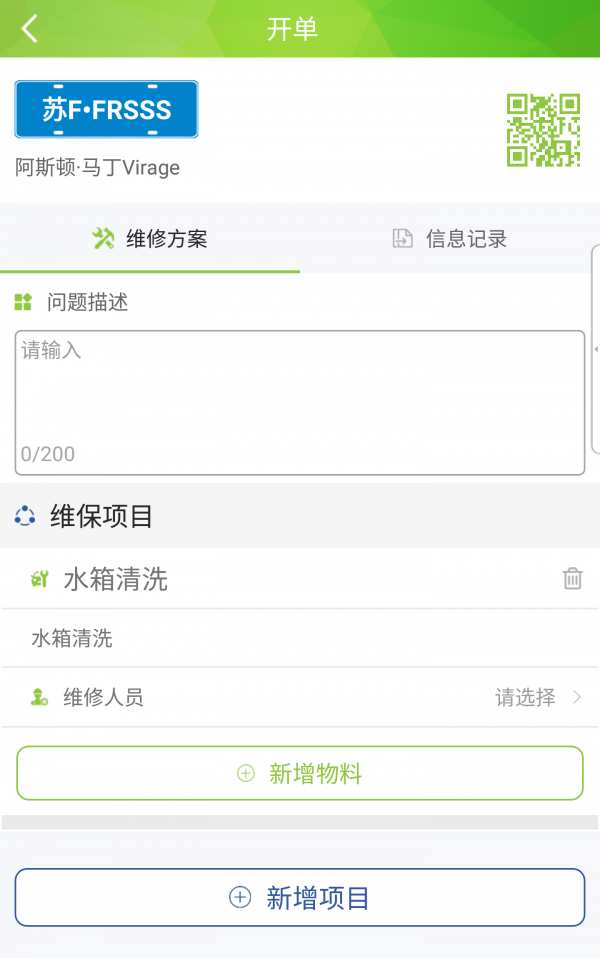Switch to the 信息记录 tab
The image size is (600, 958).
pos(448,239)
